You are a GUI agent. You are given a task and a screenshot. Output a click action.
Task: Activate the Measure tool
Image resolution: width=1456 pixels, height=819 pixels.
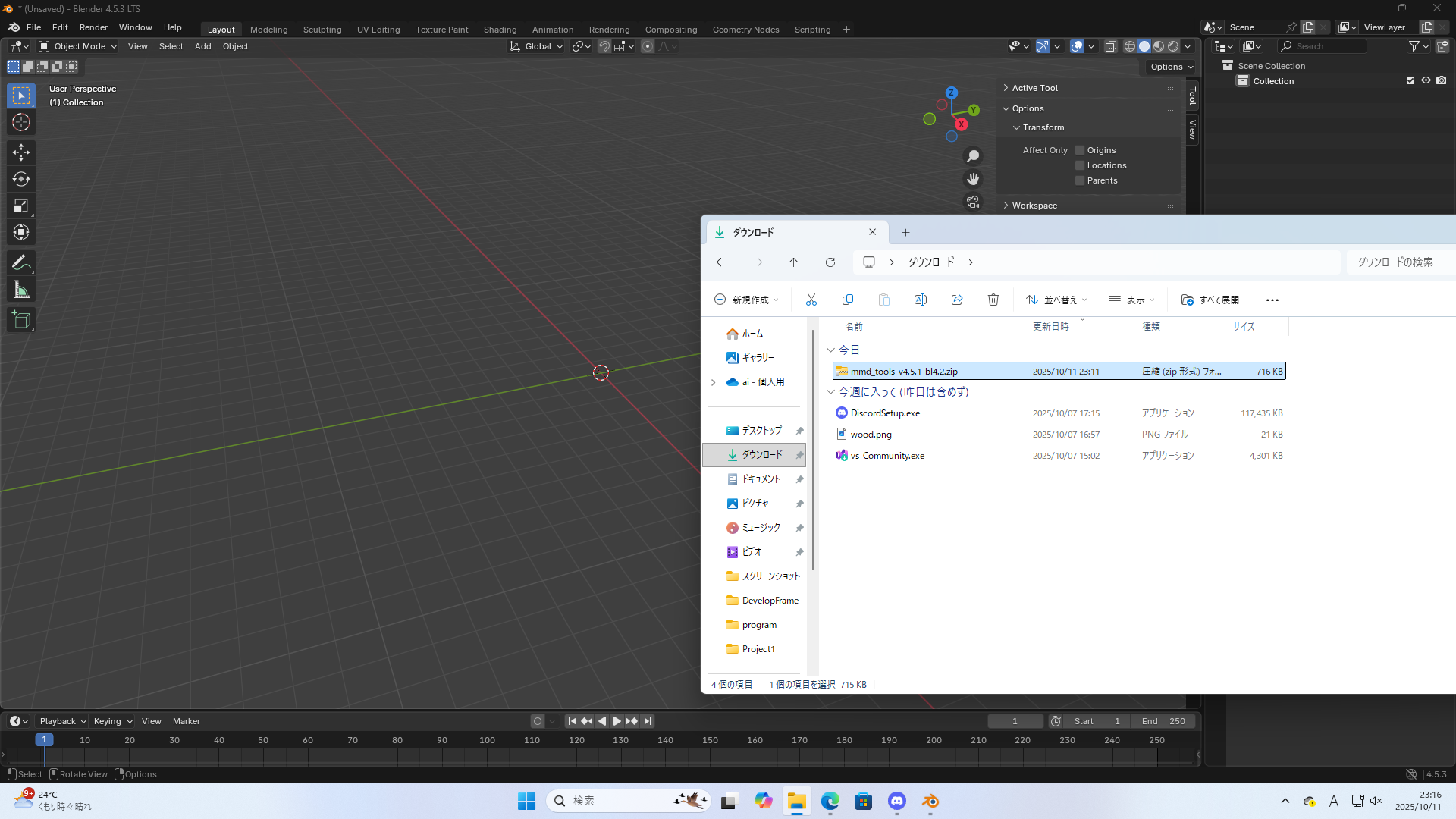coord(20,289)
